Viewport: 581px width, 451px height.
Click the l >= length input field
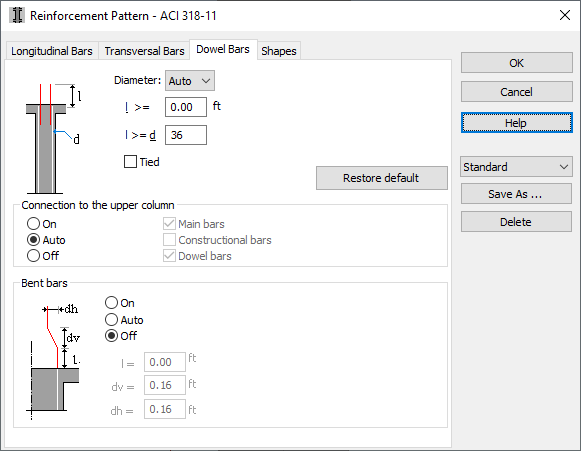(x=186, y=107)
